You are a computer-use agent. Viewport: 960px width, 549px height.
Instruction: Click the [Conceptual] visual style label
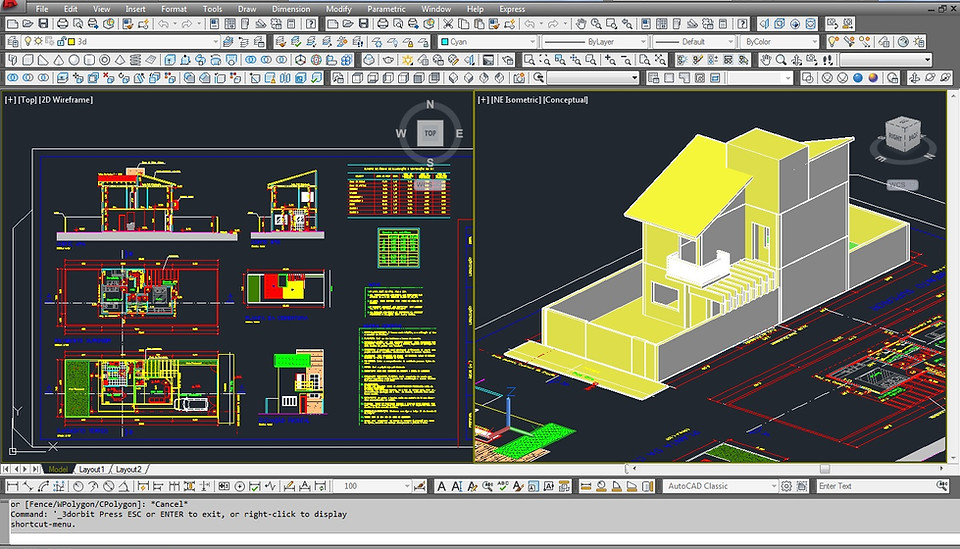[x=565, y=100]
